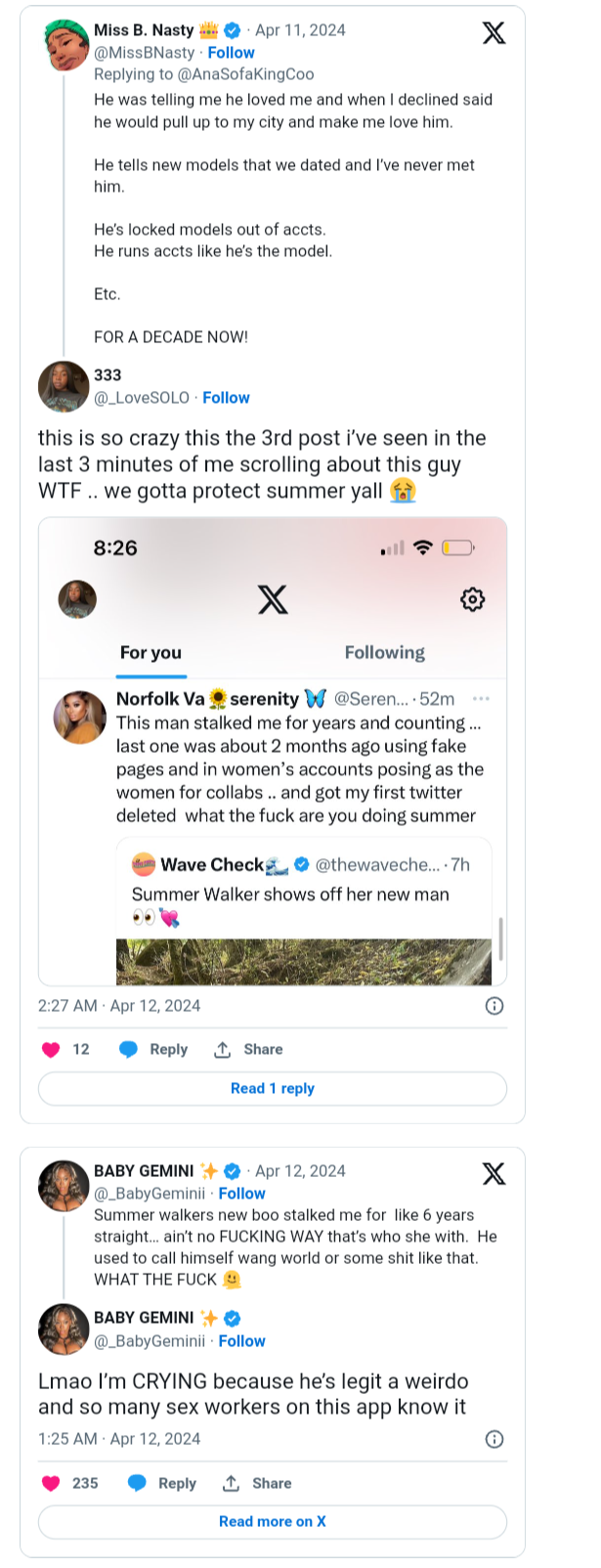The height and width of the screenshot is (1568, 601).
Task: Click the X logo on Miss B. Nasty tweet
Action: coord(494,33)
